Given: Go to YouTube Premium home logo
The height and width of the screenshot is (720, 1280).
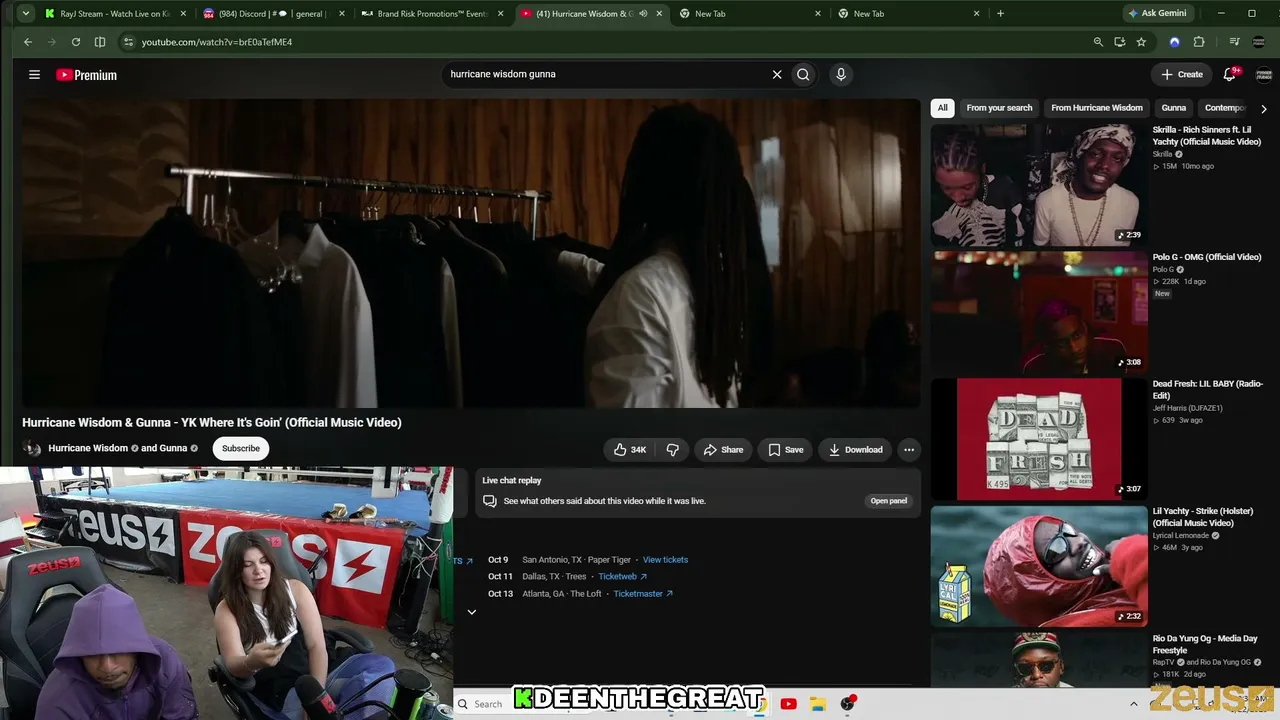Looking at the screenshot, I should pyautogui.click(x=86, y=75).
